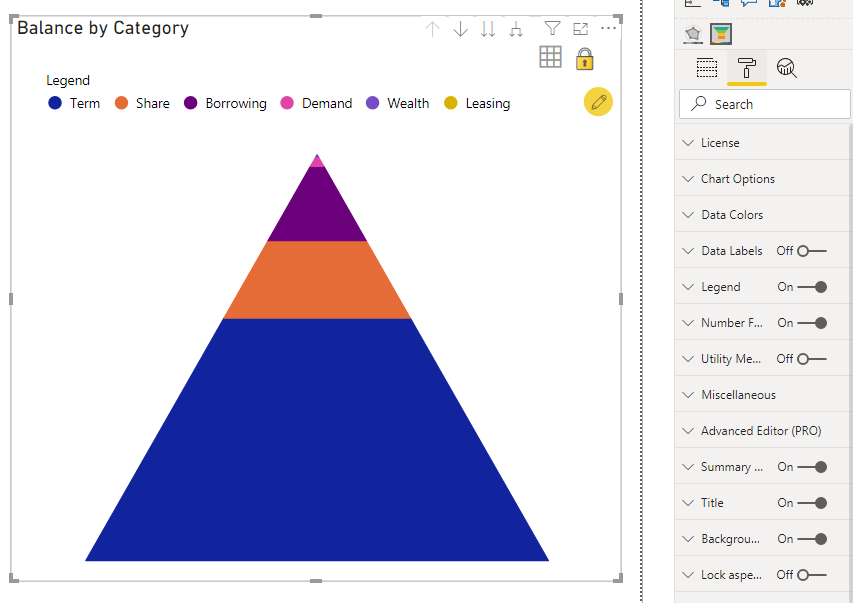Expand the Utility Menu section chevron

(x=688, y=359)
